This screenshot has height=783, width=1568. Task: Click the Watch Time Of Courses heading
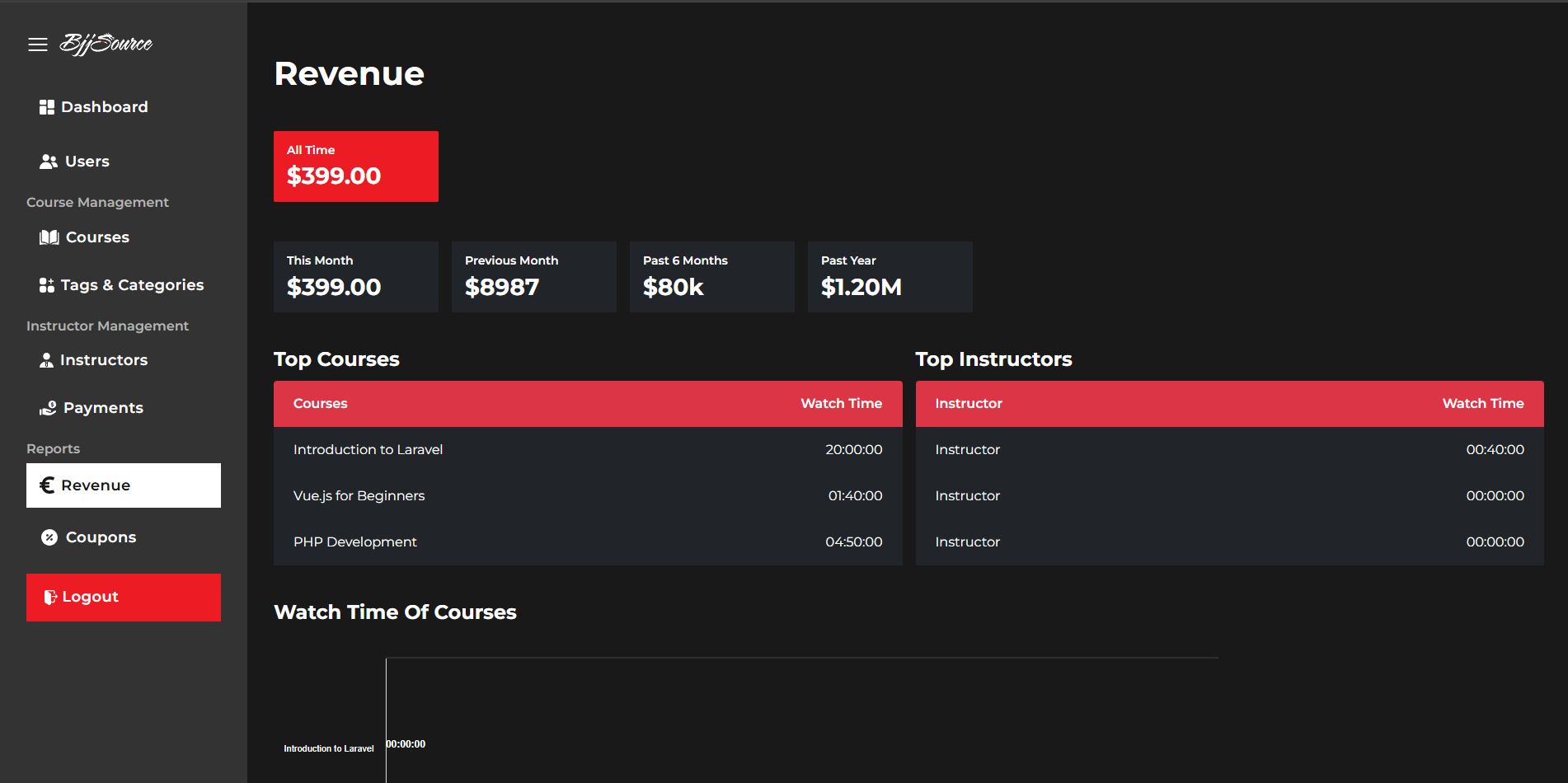395,612
